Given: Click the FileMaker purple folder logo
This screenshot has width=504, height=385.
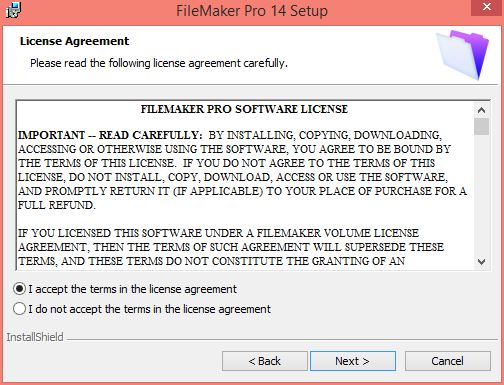Looking at the screenshot, I should [463, 54].
